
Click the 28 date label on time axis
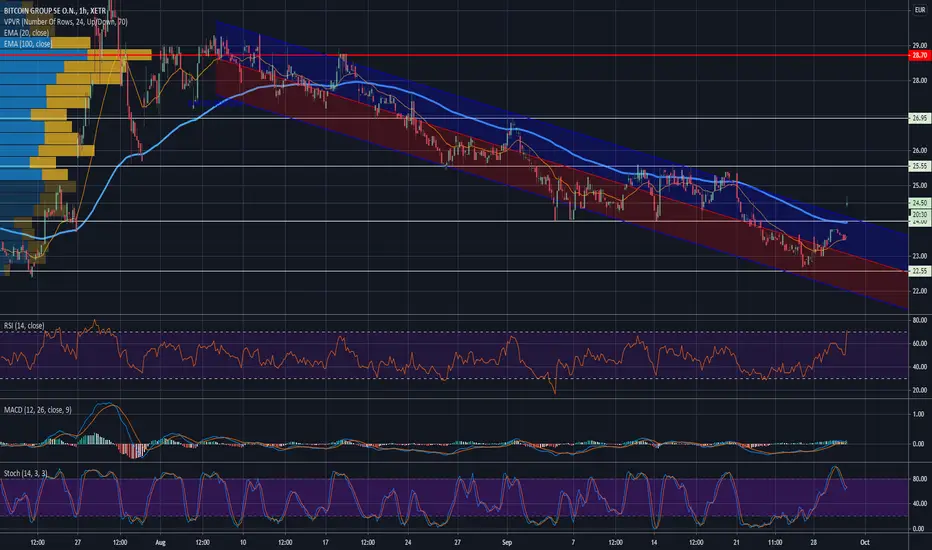[x=813, y=542]
